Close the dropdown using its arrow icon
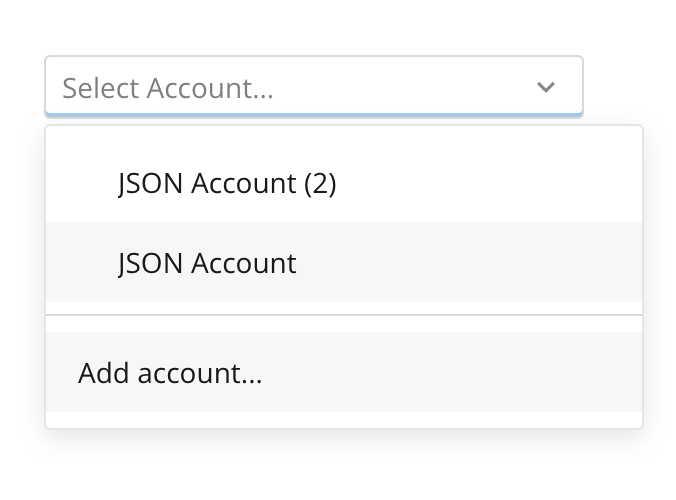This screenshot has height=500, width=676. pos(546,87)
